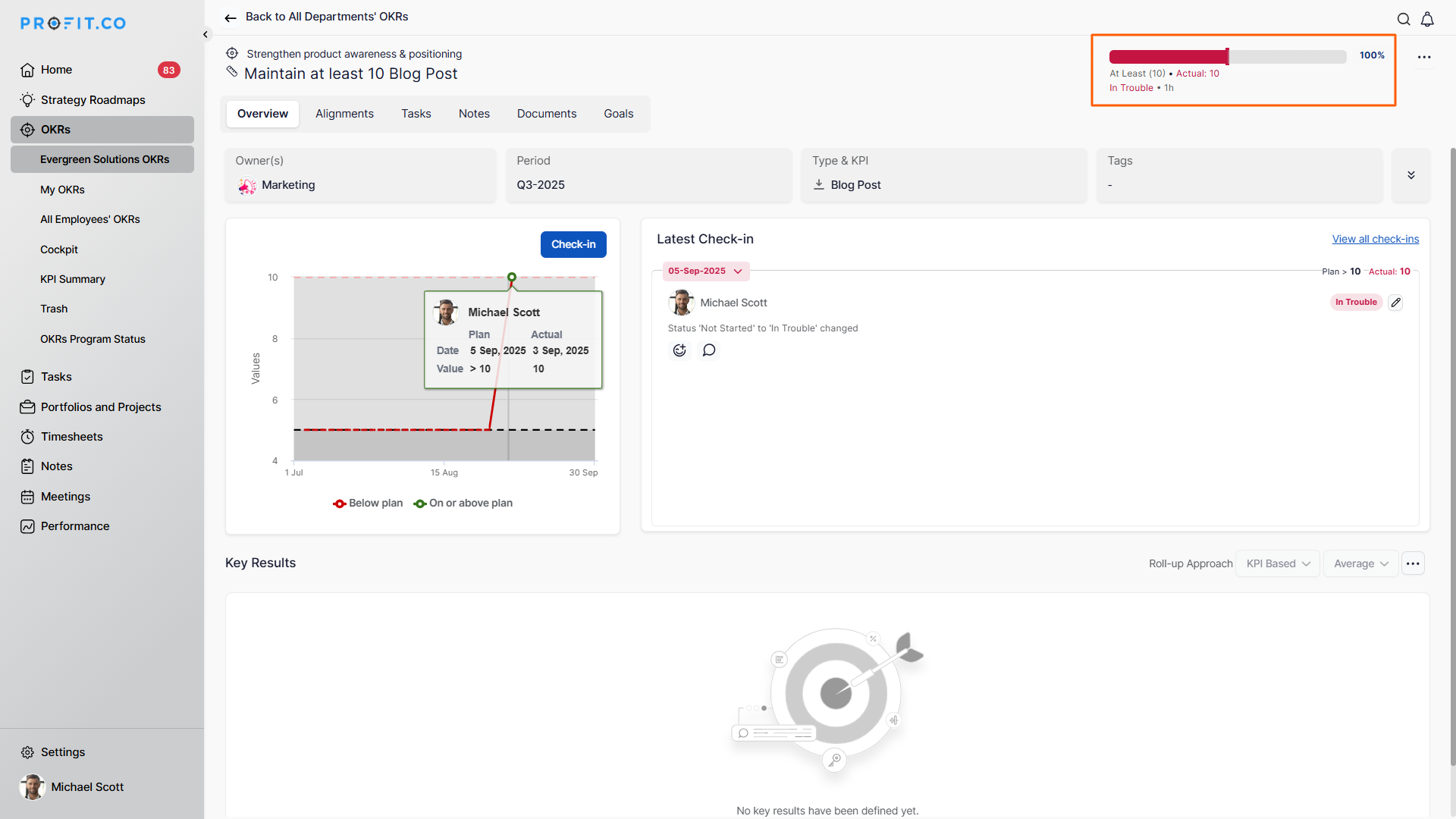Toggle the Below plan legend item
This screenshot has height=819, width=1456.
tap(369, 504)
